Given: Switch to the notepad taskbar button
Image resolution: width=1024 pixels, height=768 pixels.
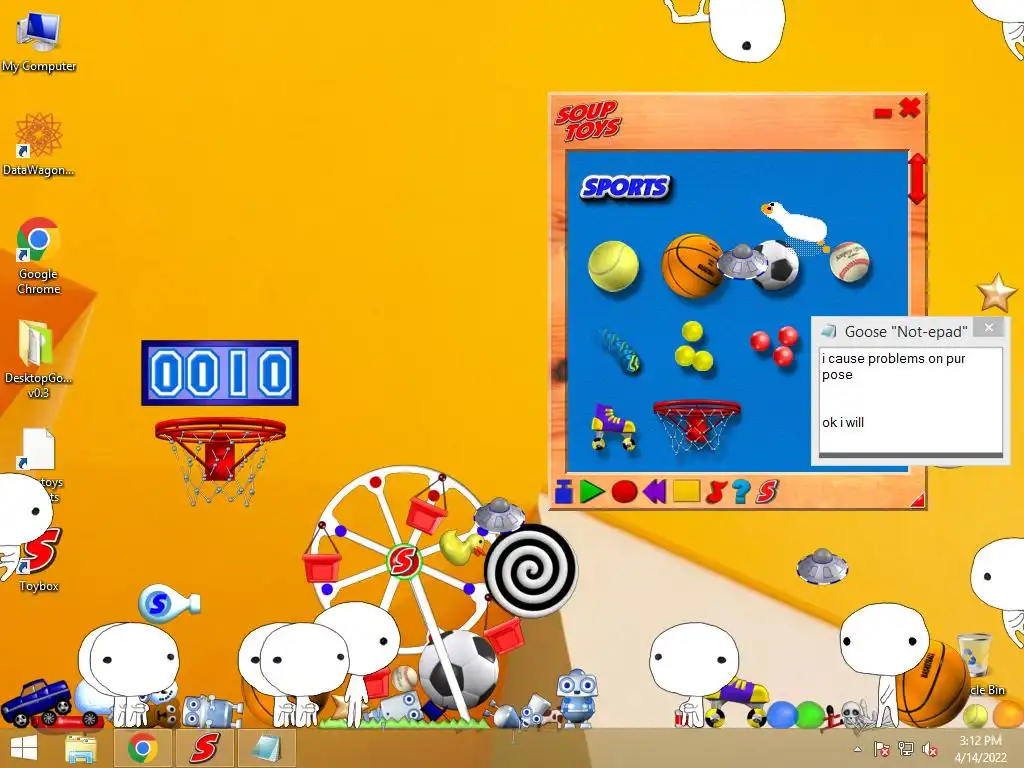Looking at the screenshot, I should (265, 748).
